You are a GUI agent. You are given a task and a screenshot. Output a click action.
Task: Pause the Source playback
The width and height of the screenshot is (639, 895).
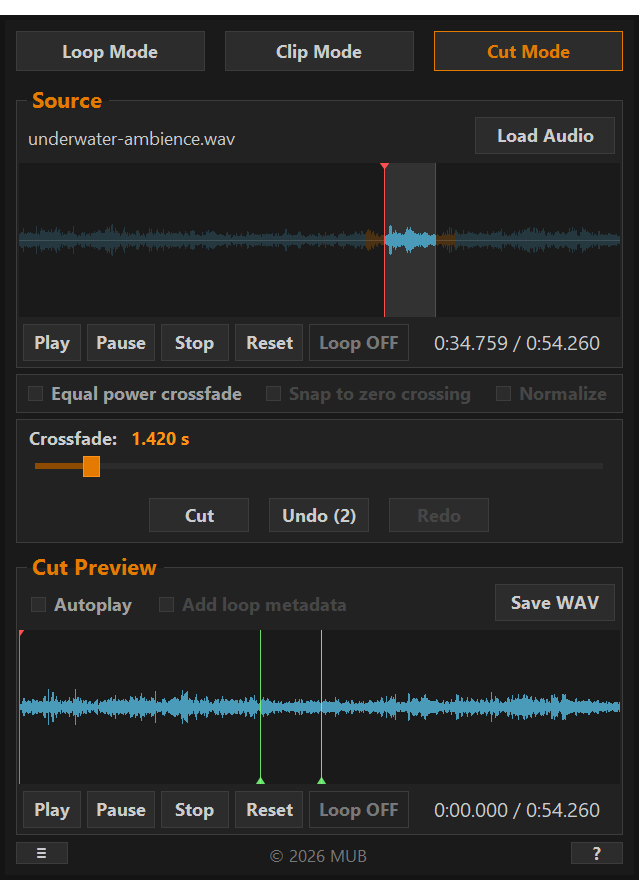121,342
